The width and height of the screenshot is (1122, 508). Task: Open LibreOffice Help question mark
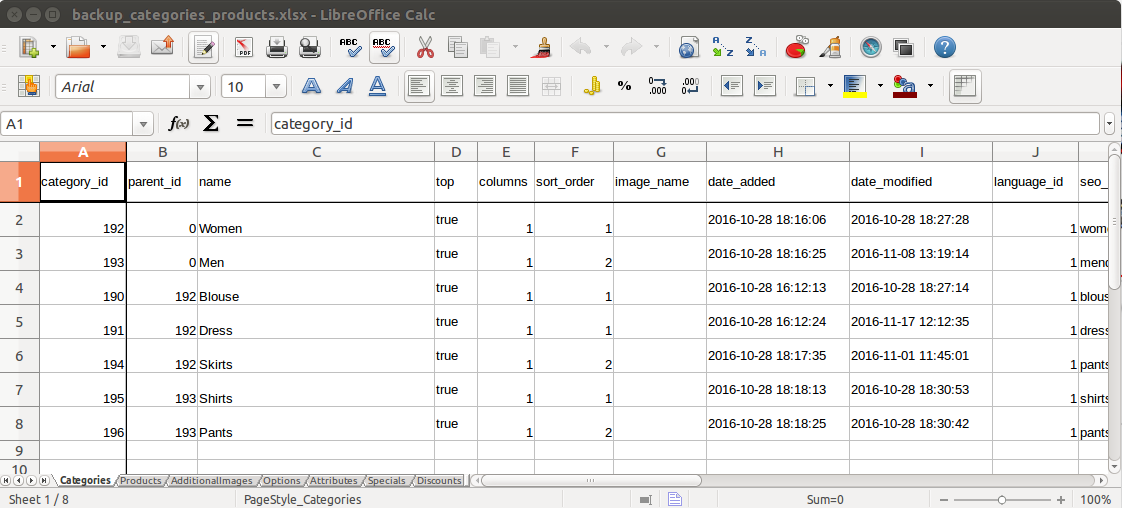(x=945, y=47)
